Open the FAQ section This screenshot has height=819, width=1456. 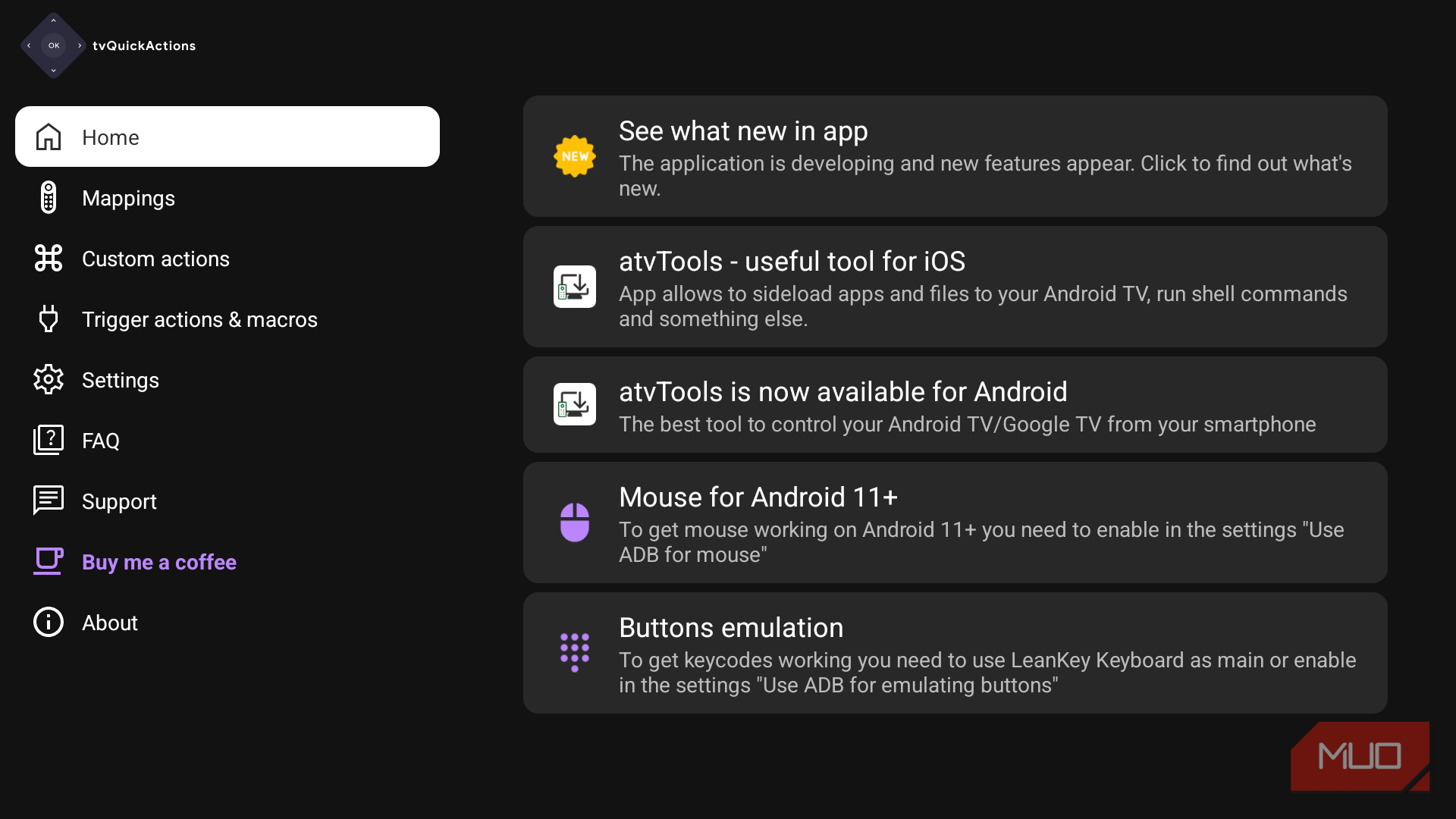tap(227, 441)
